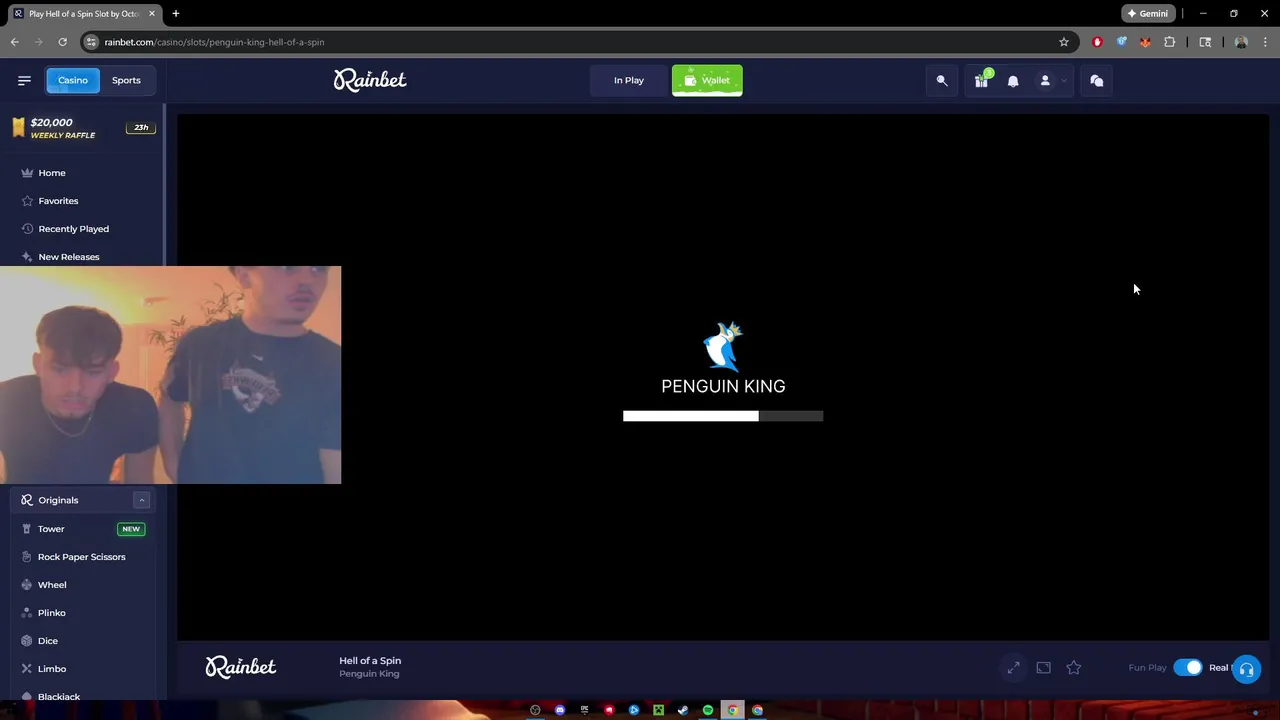
Task: Click the address bar URL
Action: (214, 42)
